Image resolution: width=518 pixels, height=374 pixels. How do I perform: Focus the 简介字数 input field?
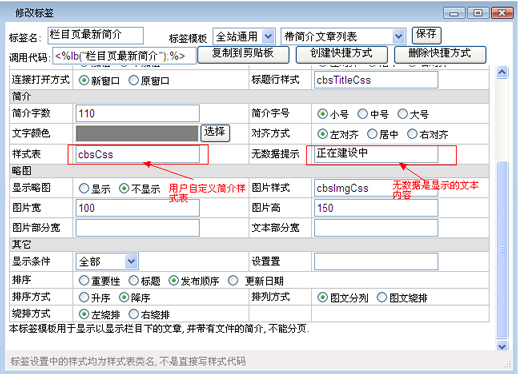click(x=138, y=113)
